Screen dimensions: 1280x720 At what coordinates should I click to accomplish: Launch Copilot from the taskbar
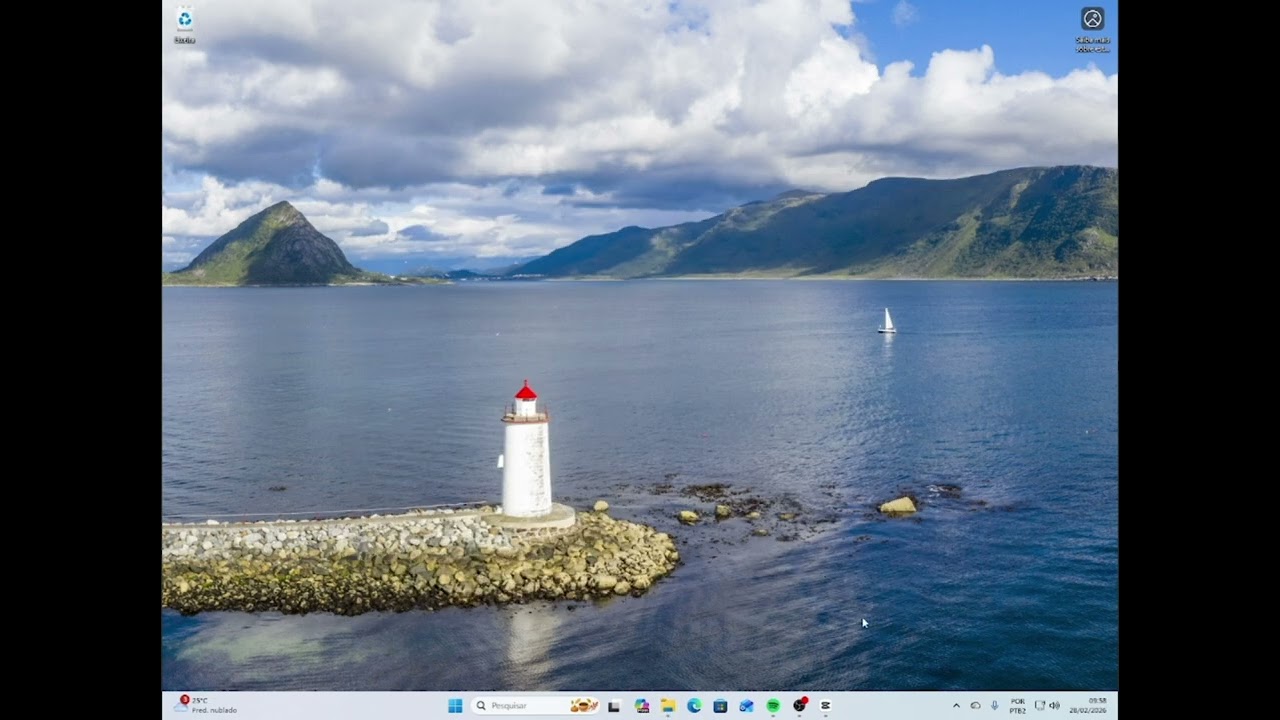642,705
